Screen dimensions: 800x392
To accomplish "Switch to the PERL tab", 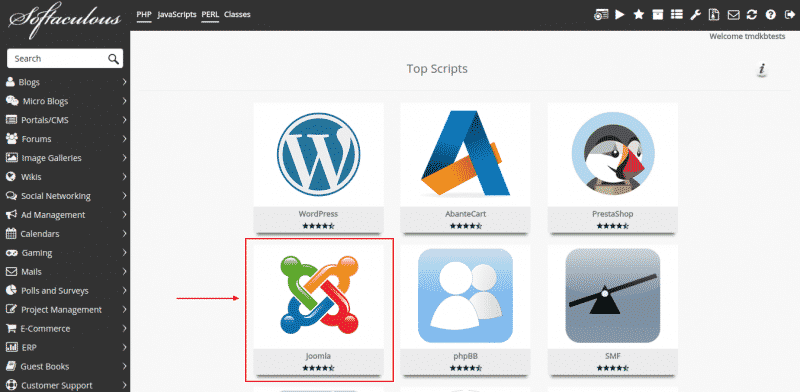I will (210, 14).
